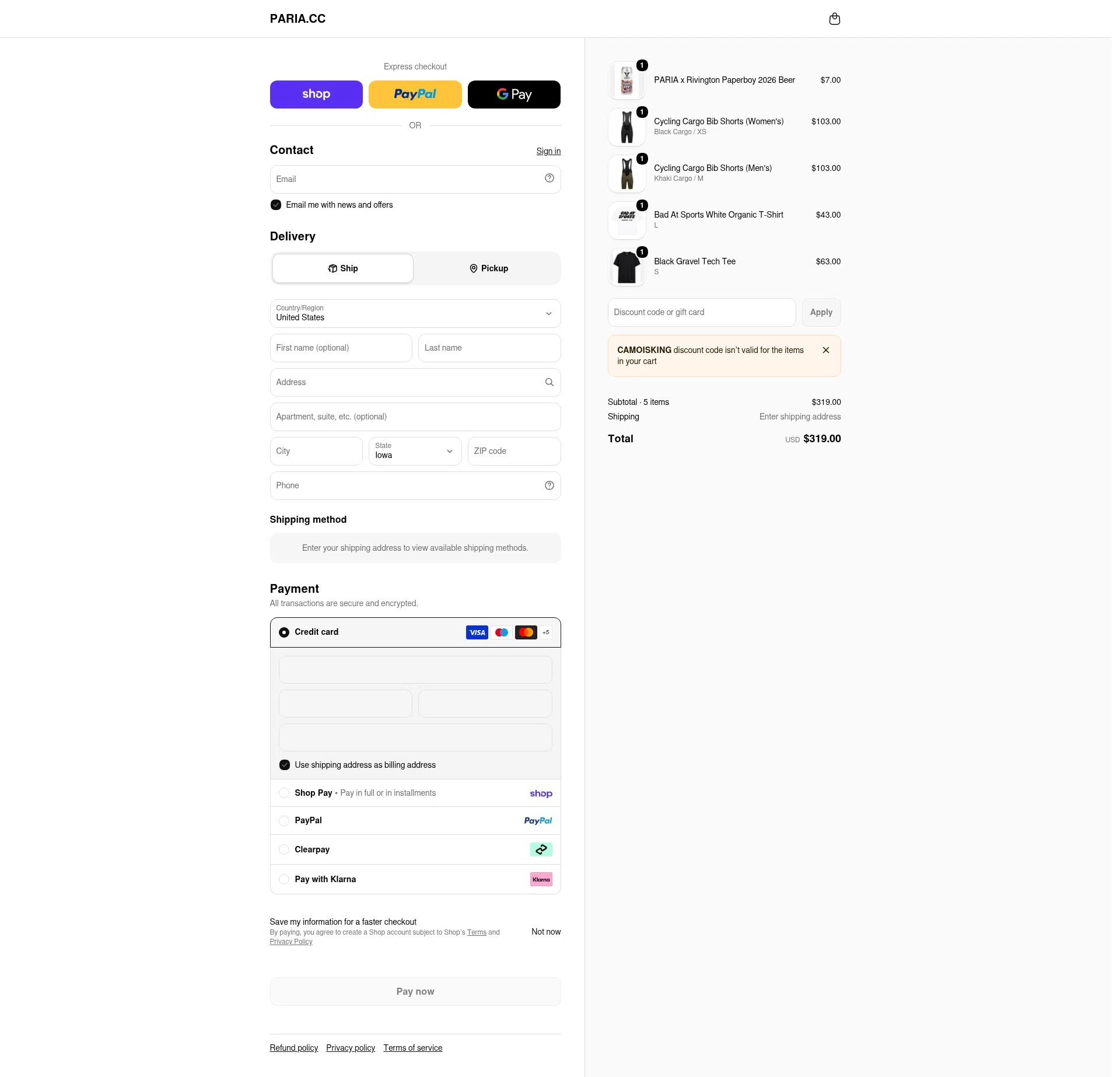Open the Refund policy link
Viewport: 1120px width, 1077px height.
294,1048
